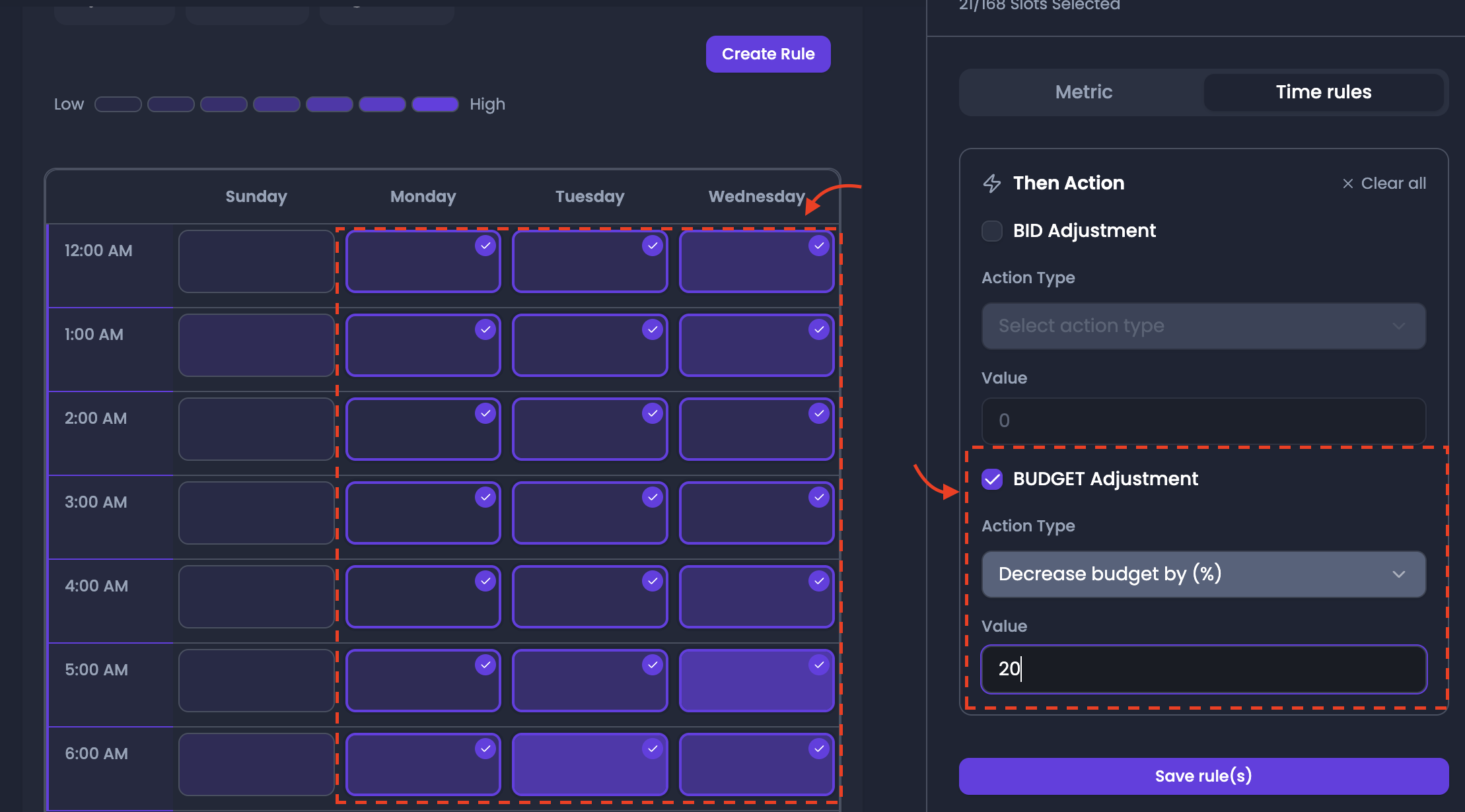Click the budget Value field containing 20
The image size is (1465, 812).
coord(1203,669)
